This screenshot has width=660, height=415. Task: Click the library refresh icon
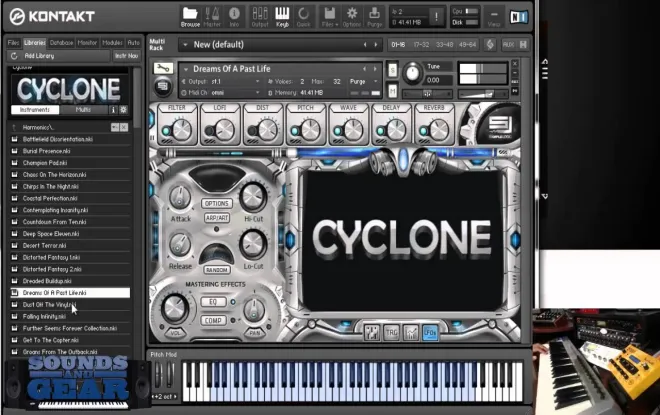(x=14, y=56)
